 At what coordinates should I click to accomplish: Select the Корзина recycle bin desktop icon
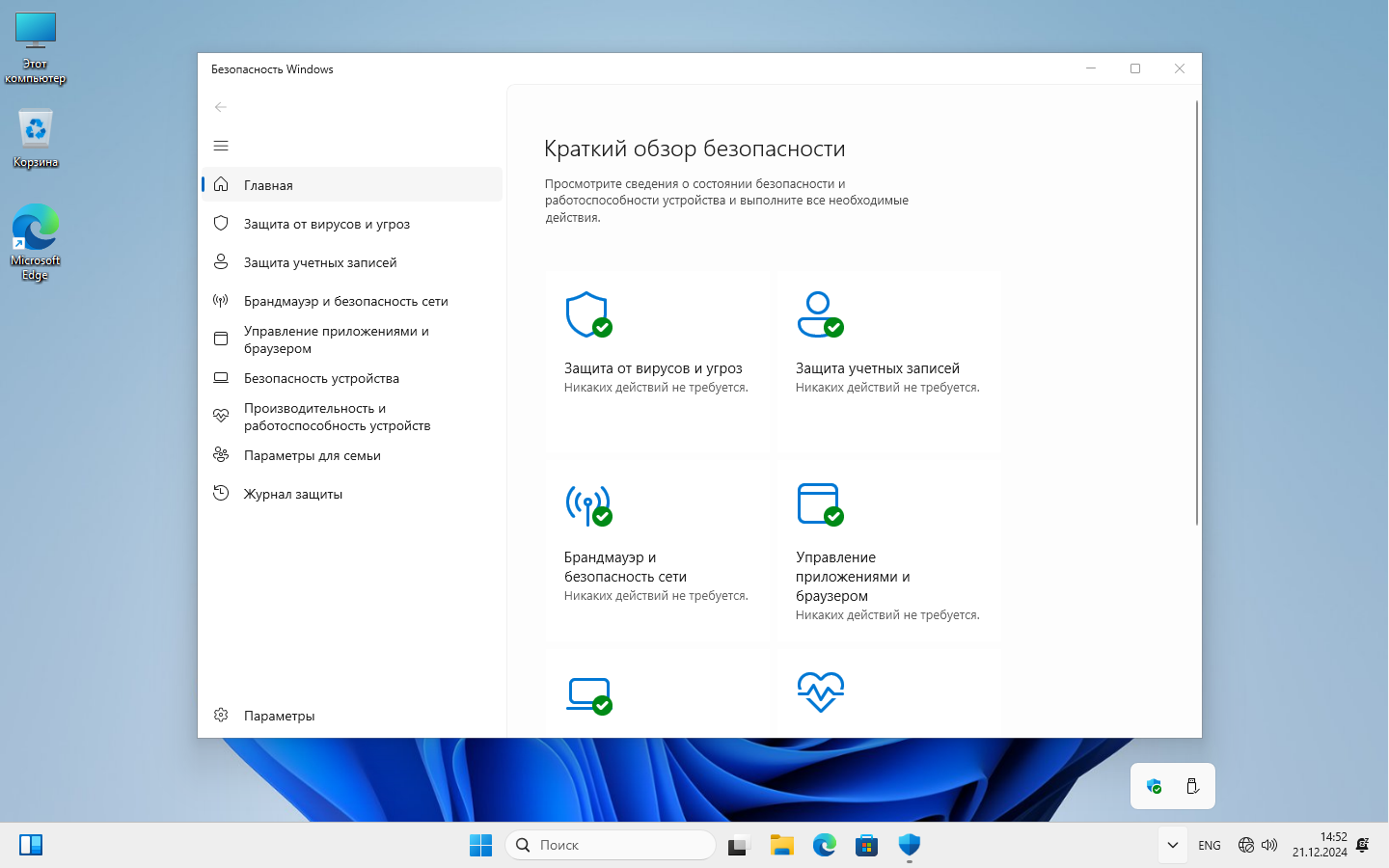[x=36, y=138]
